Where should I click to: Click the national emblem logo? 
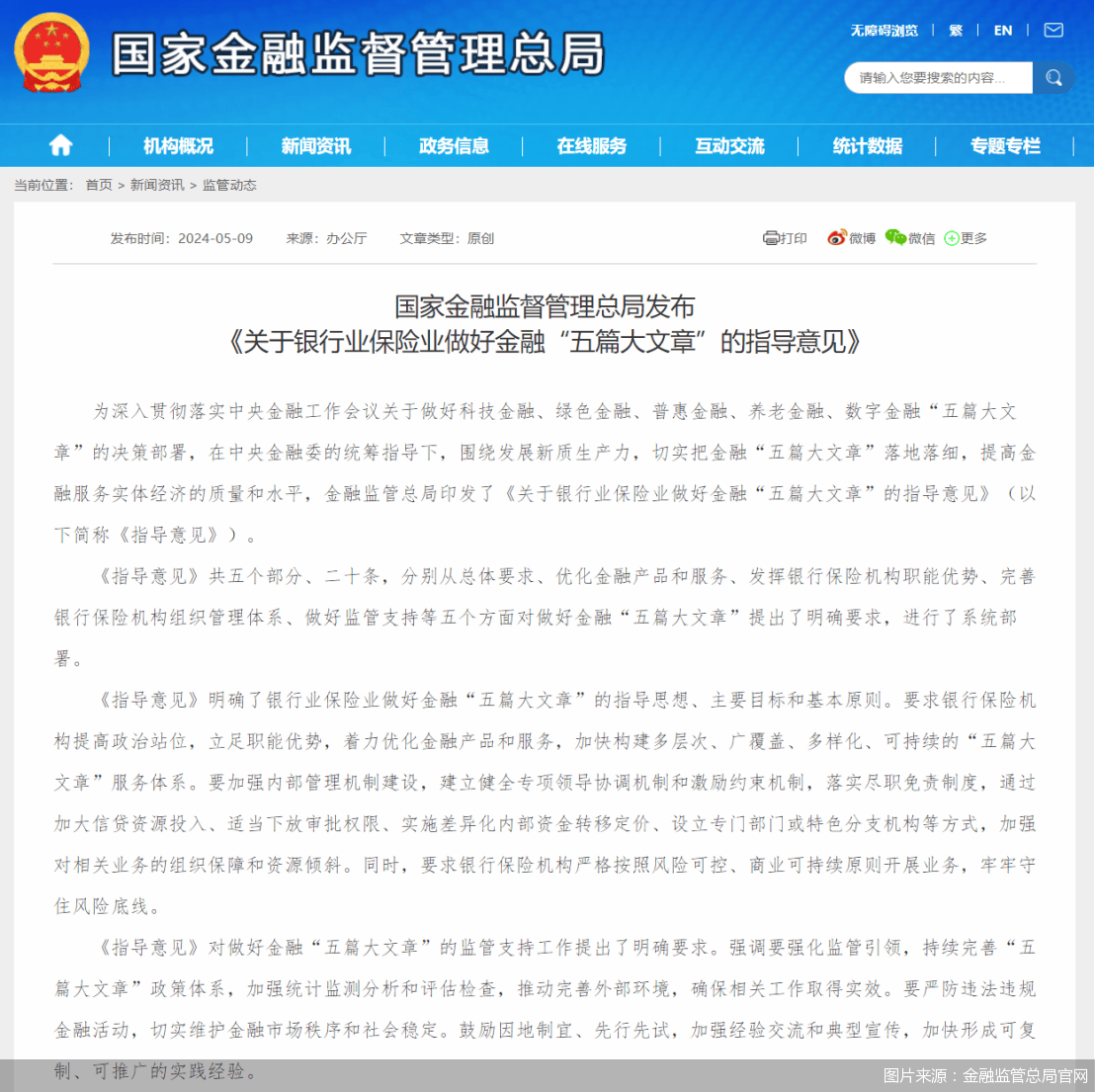[51, 53]
